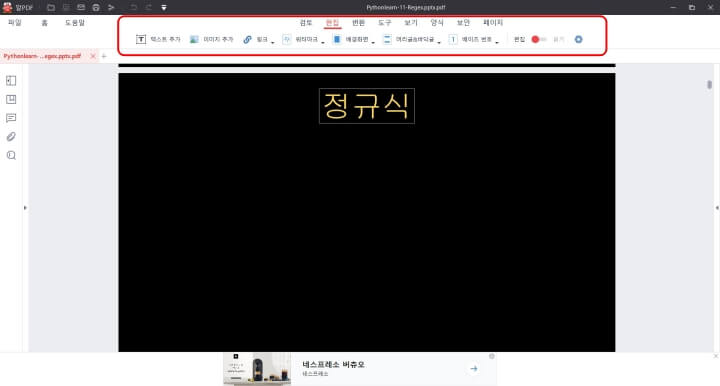Switch to the 변환 tab
720x386 pixels.
click(x=358, y=22)
